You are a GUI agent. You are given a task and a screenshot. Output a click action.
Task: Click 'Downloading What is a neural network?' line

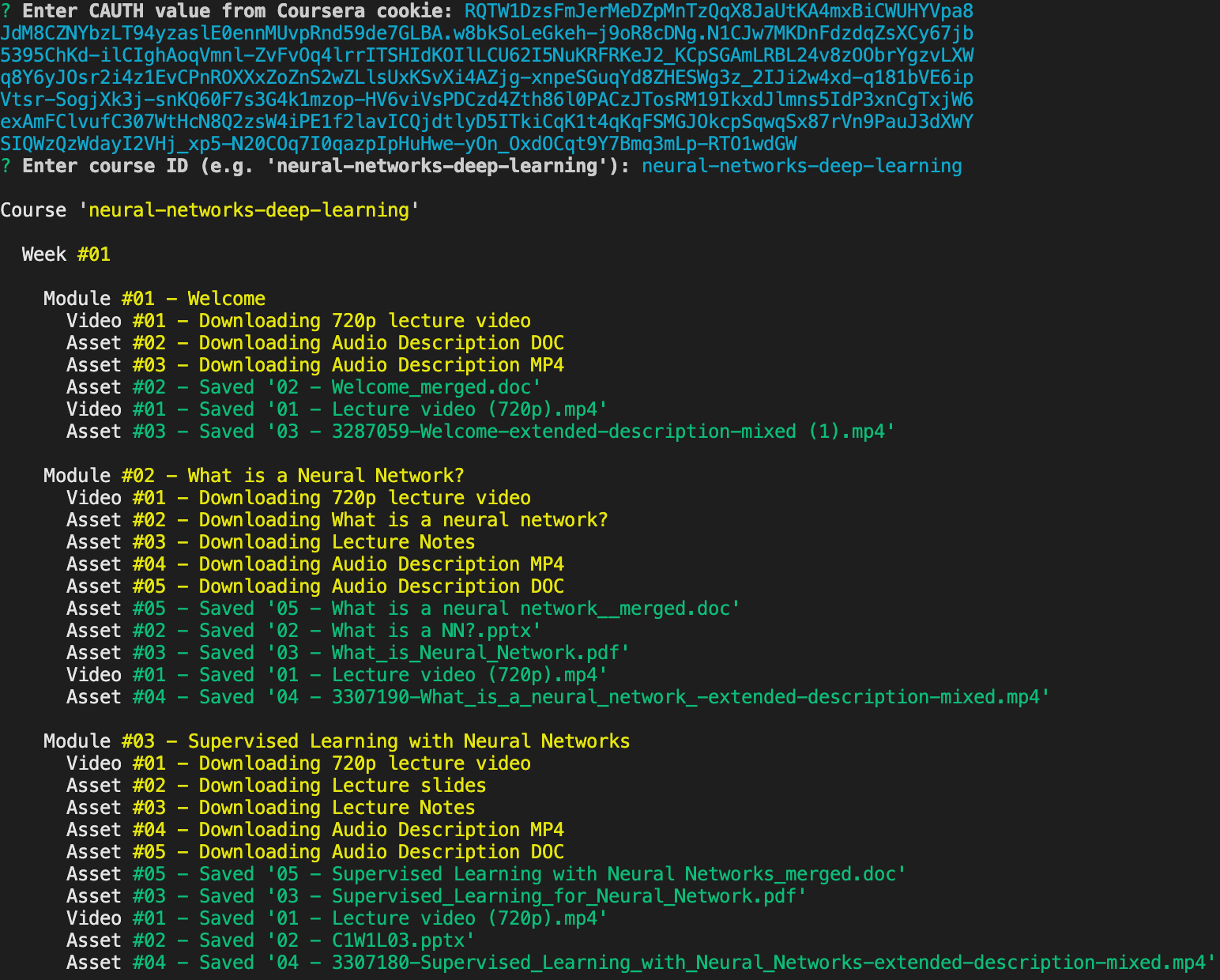[337, 520]
